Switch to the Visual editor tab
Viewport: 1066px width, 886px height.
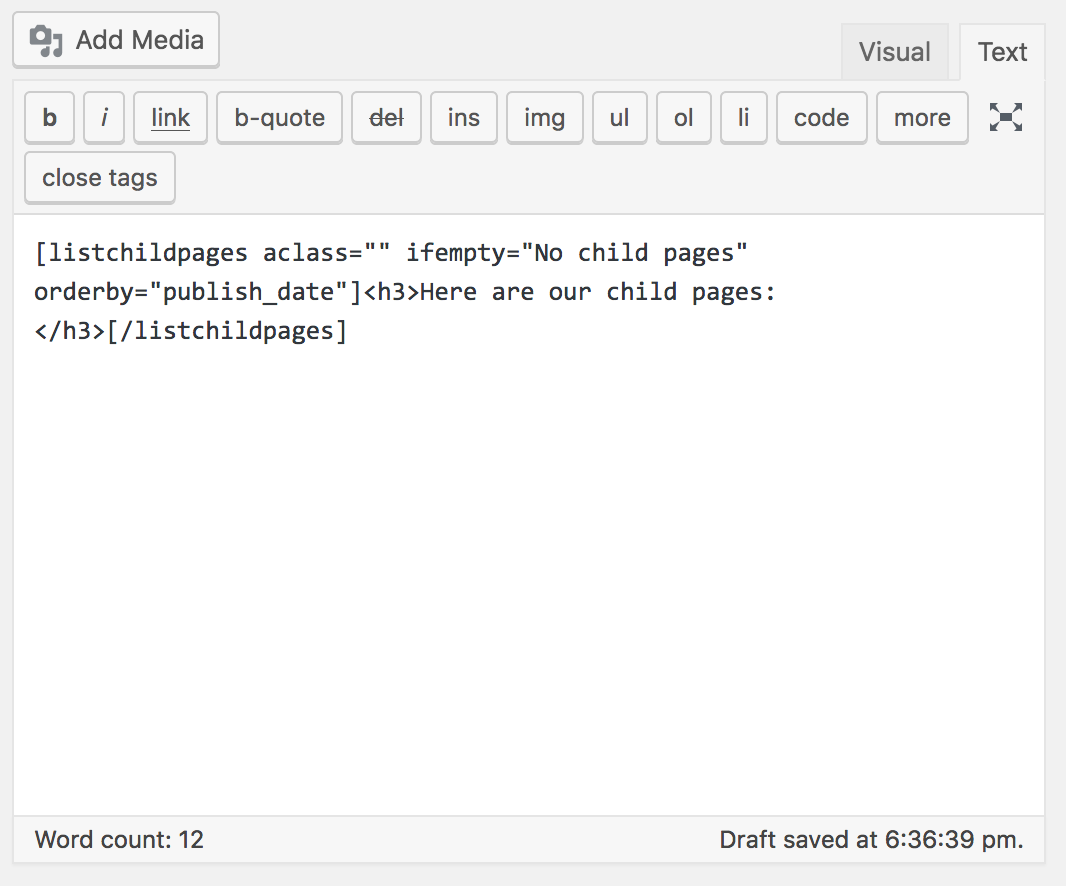click(x=894, y=52)
